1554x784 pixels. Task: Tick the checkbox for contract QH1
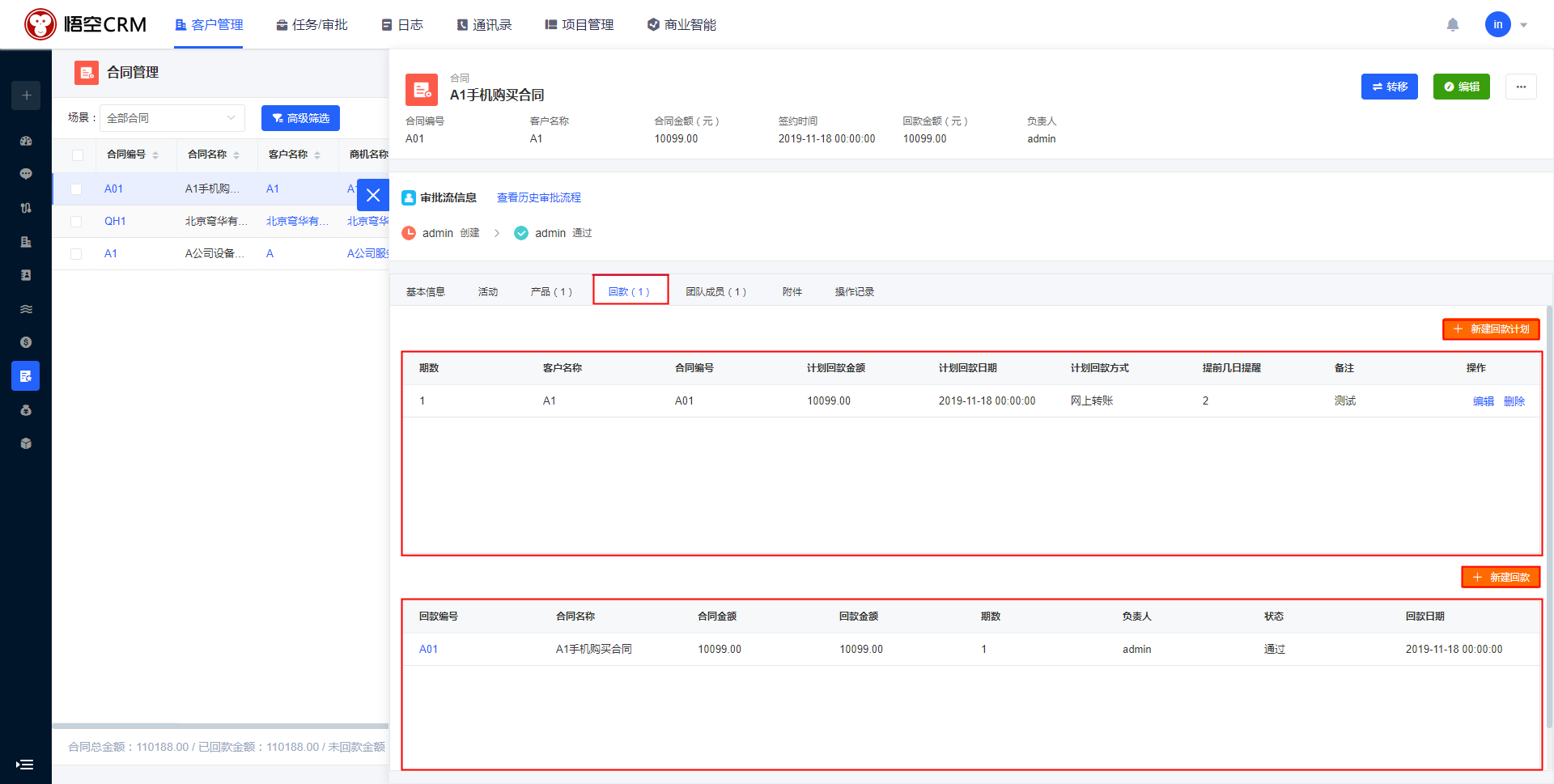pyautogui.click(x=76, y=222)
